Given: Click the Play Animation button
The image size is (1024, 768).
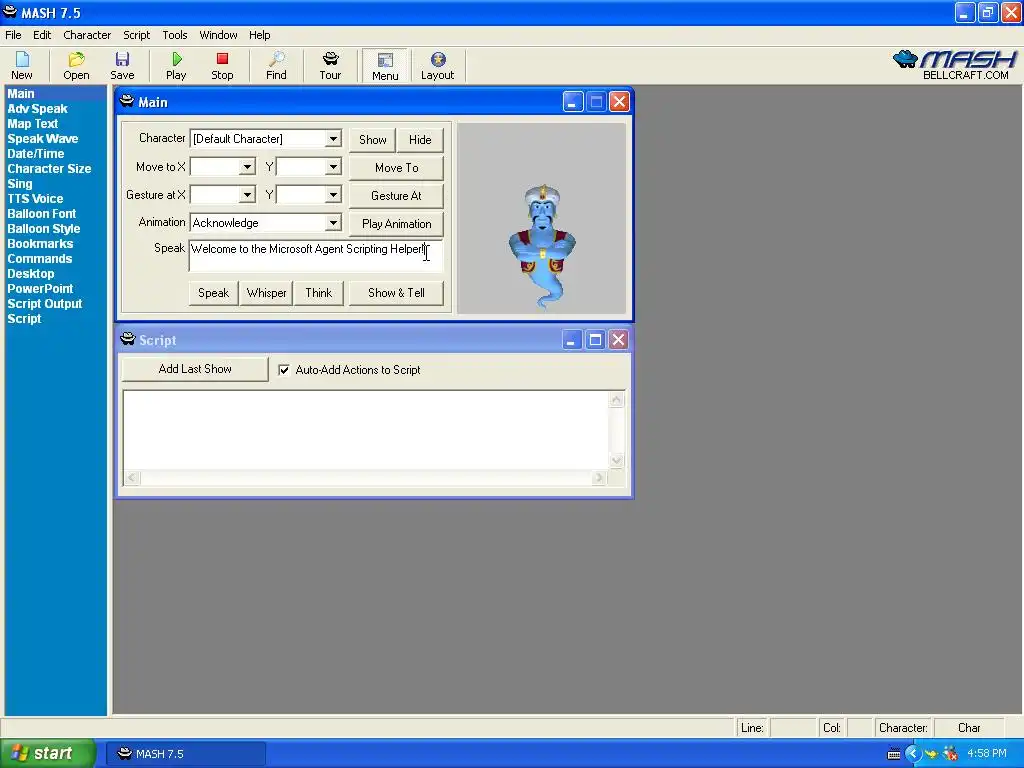Looking at the screenshot, I should click(x=396, y=224).
